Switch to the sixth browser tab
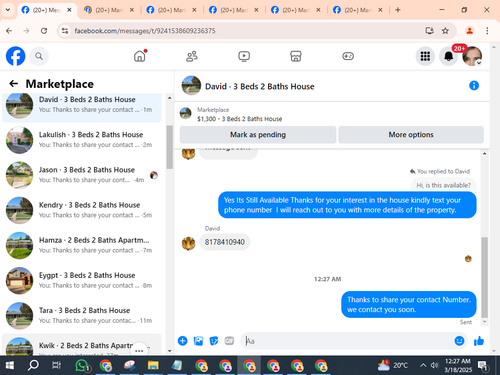 point(358,10)
